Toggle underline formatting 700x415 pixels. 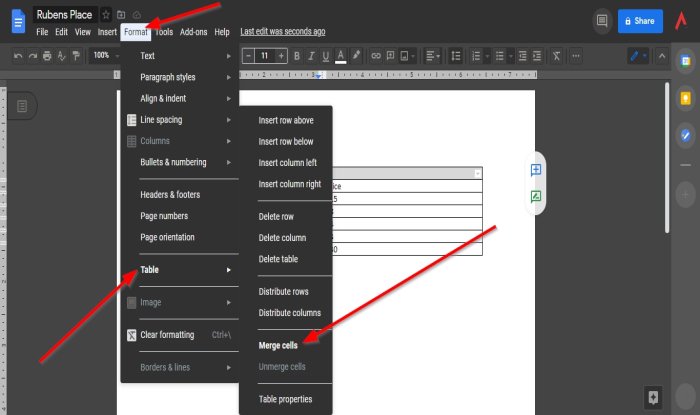[x=325, y=56]
